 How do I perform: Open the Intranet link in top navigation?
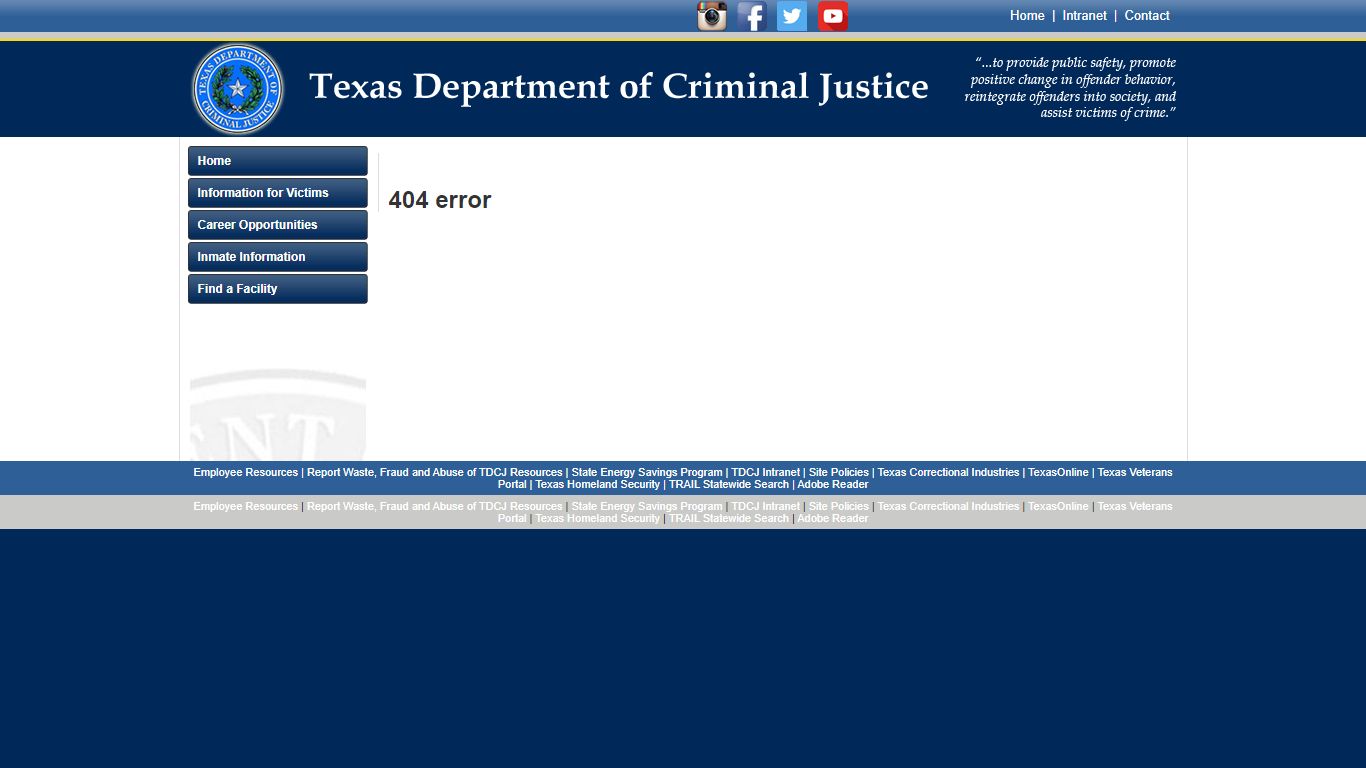pyautogui.click(x=1084, y=15)
